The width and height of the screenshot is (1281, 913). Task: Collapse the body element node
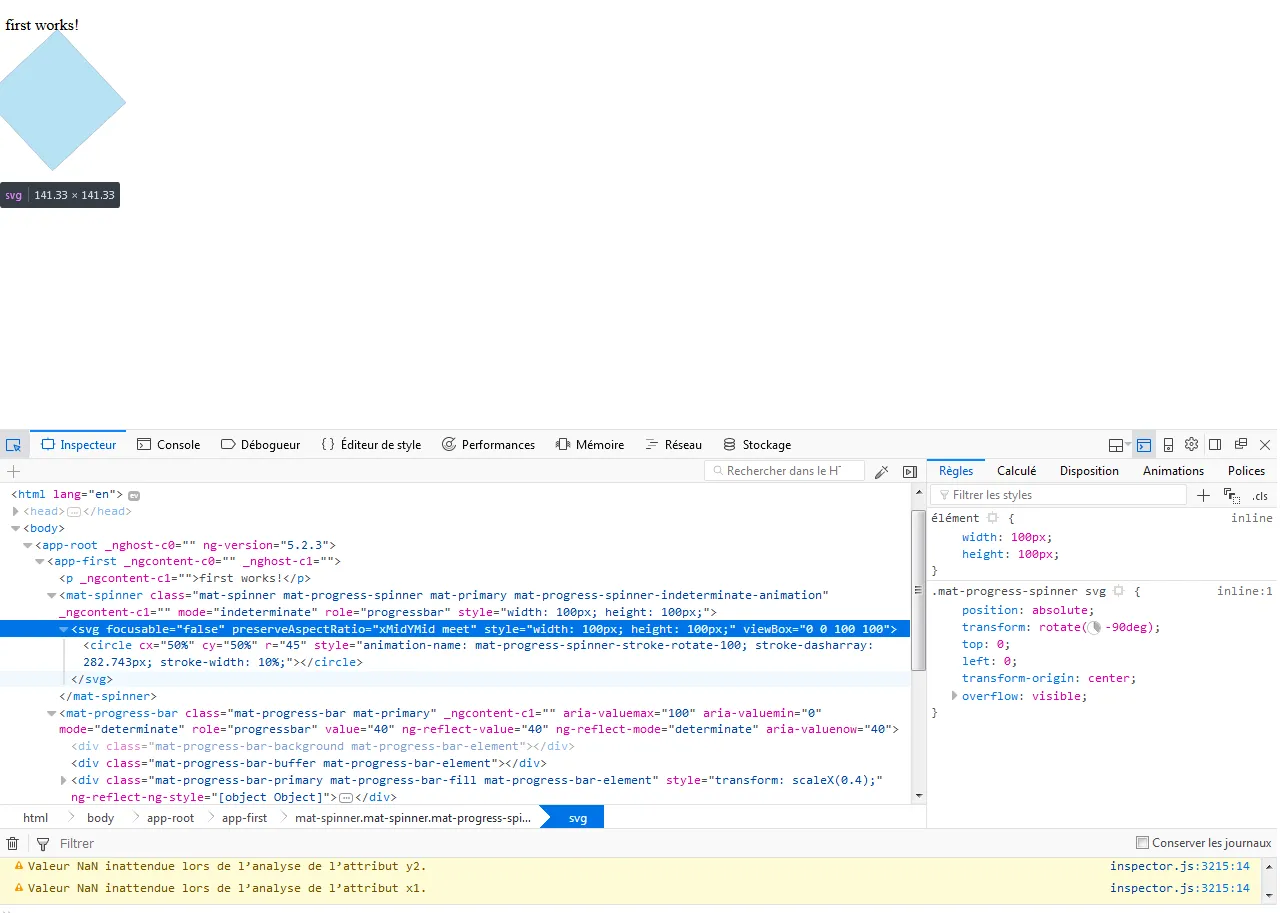16,528
